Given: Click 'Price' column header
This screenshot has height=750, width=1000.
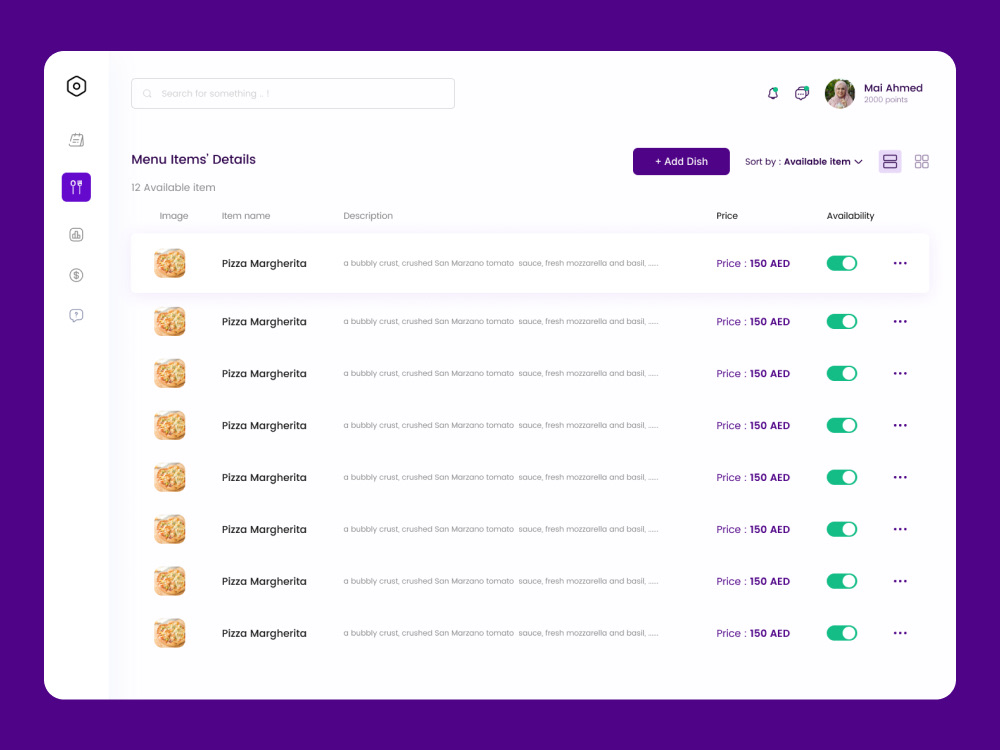Looking at the screenshot, I should 726,216.
